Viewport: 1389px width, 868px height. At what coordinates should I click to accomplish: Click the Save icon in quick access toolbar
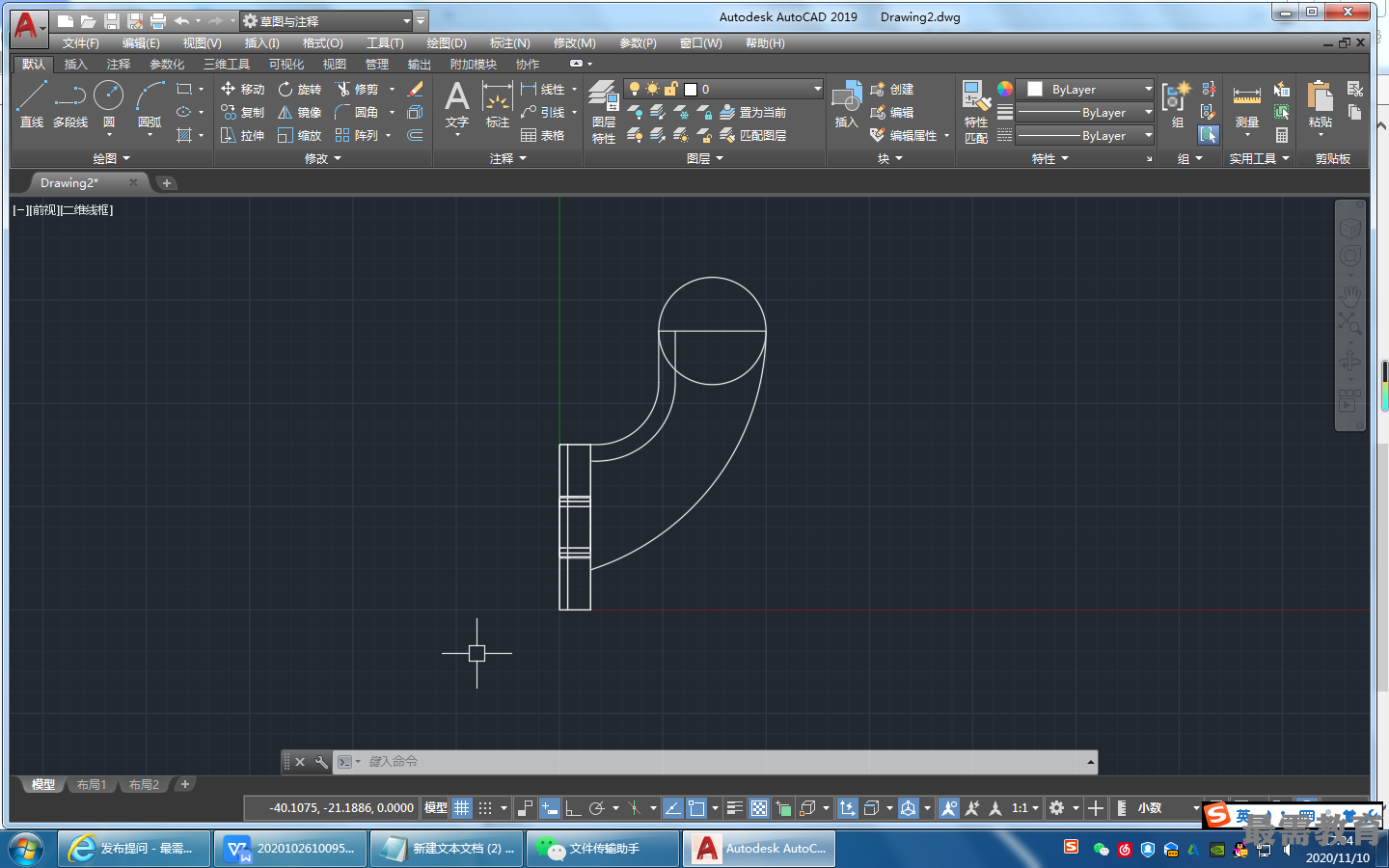click(111, 20)
